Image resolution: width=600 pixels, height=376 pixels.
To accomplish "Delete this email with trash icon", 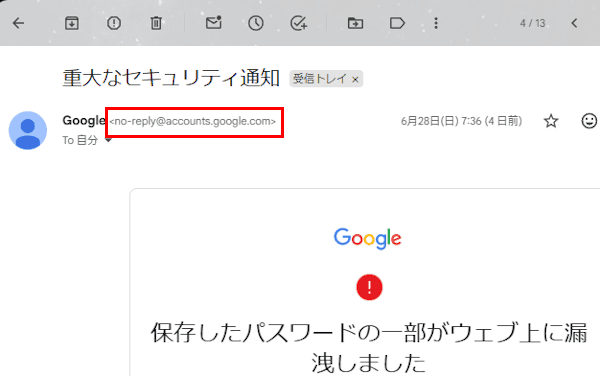I will tap(156, 23).
